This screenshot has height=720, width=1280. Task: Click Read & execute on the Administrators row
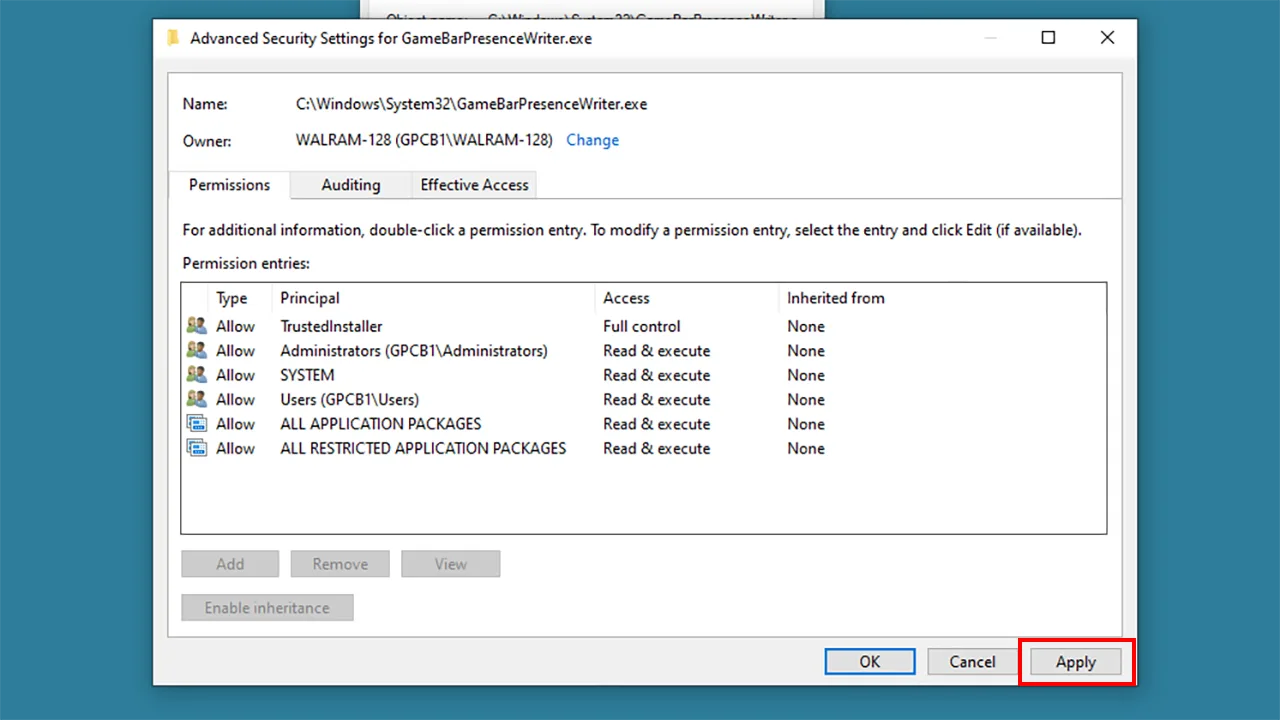coord(656,351)
